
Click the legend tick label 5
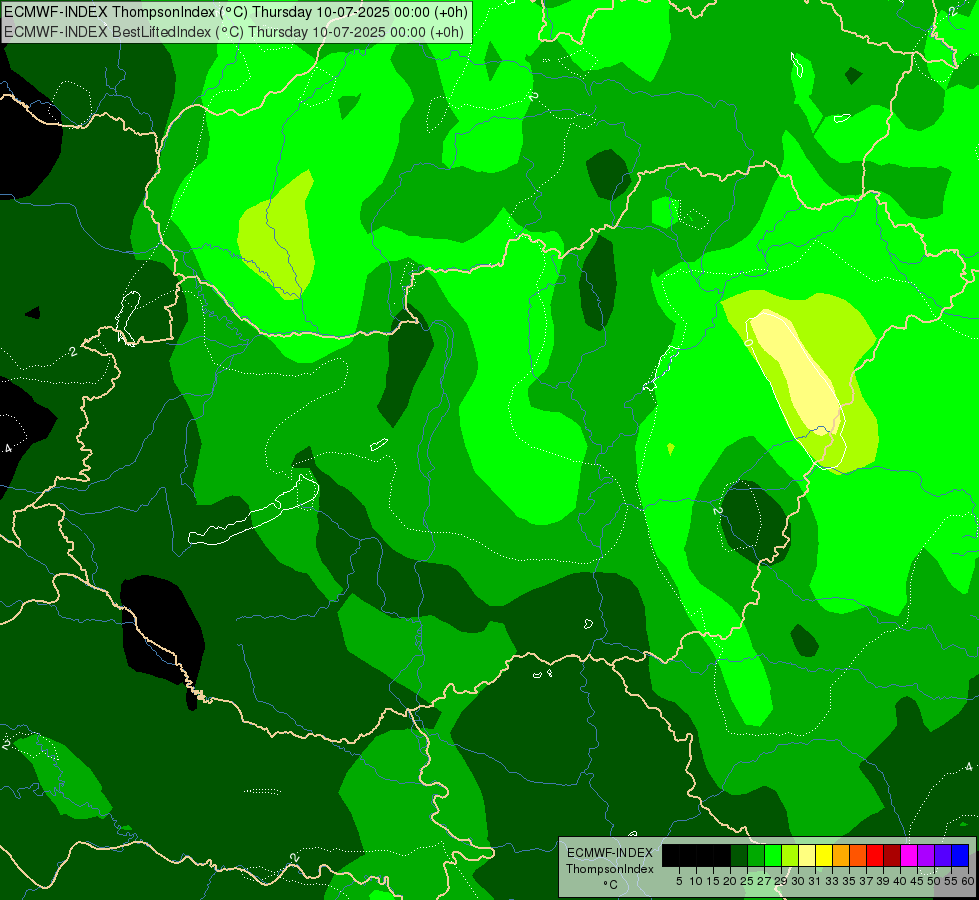tap(679, 881)
